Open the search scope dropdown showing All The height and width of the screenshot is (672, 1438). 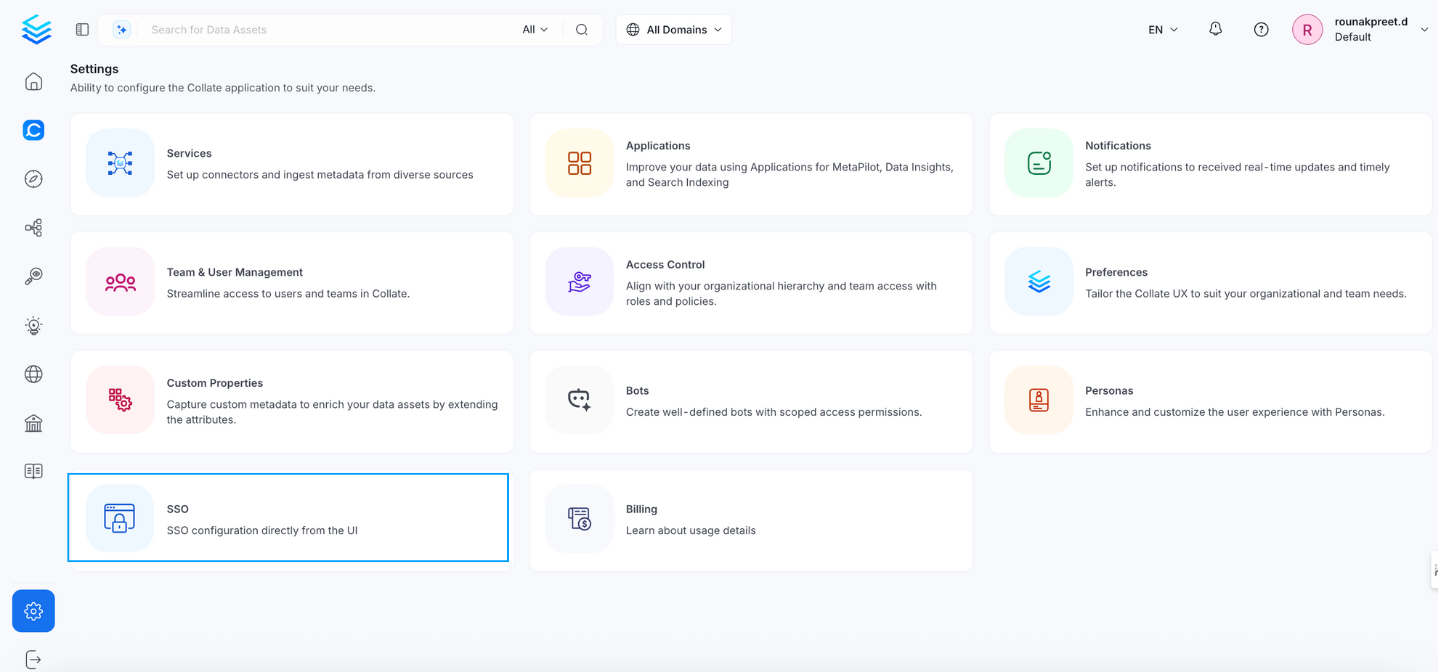[x=534, y=29]
